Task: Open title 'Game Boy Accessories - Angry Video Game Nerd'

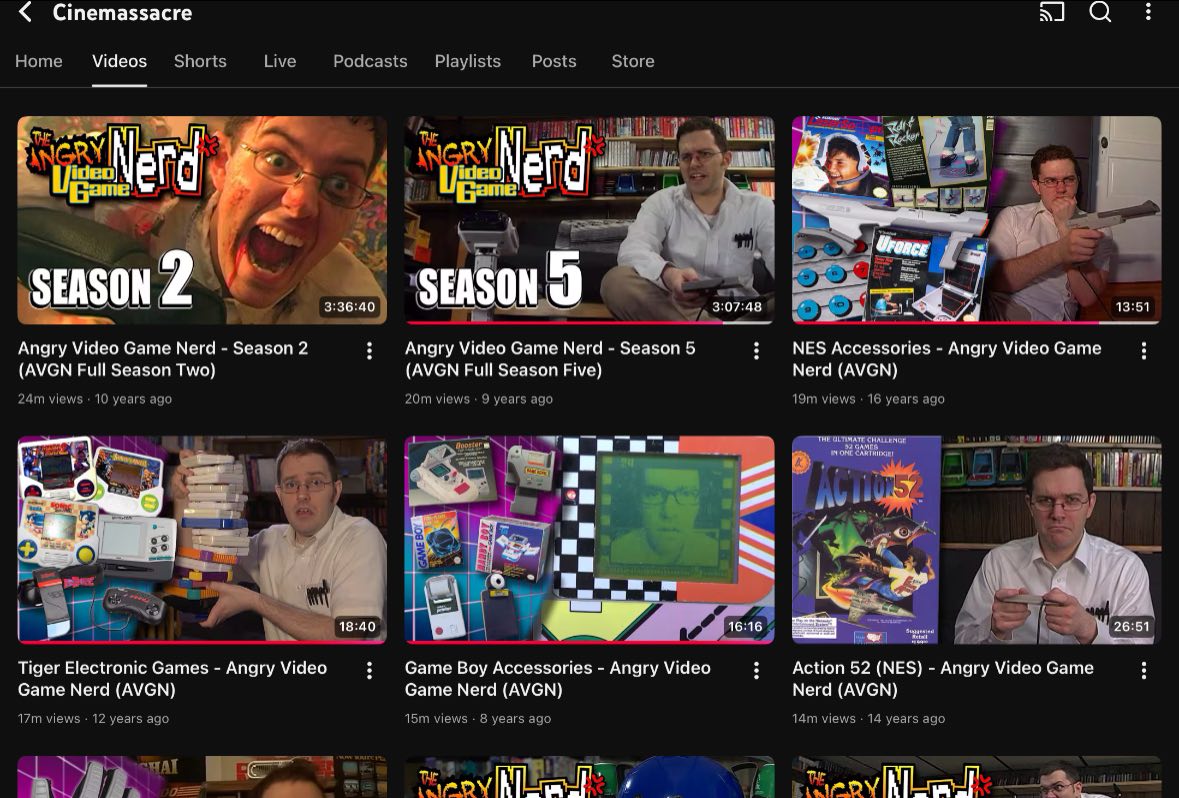Action: coord(558,678)
